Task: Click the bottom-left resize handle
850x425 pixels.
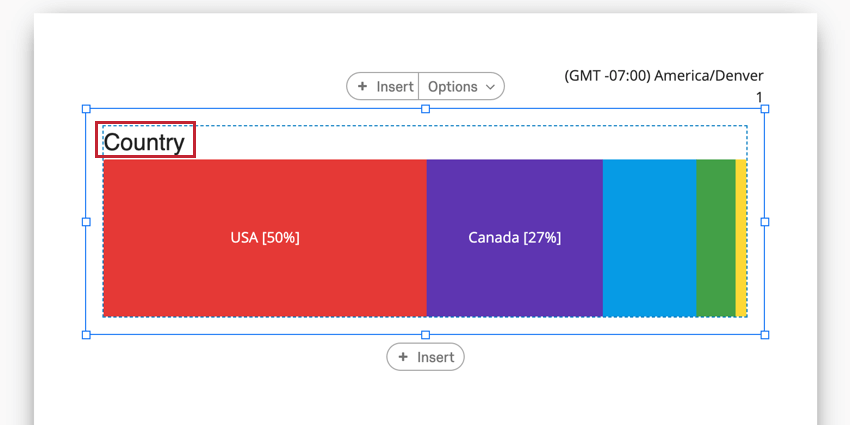Action: (x=86, y=335)
